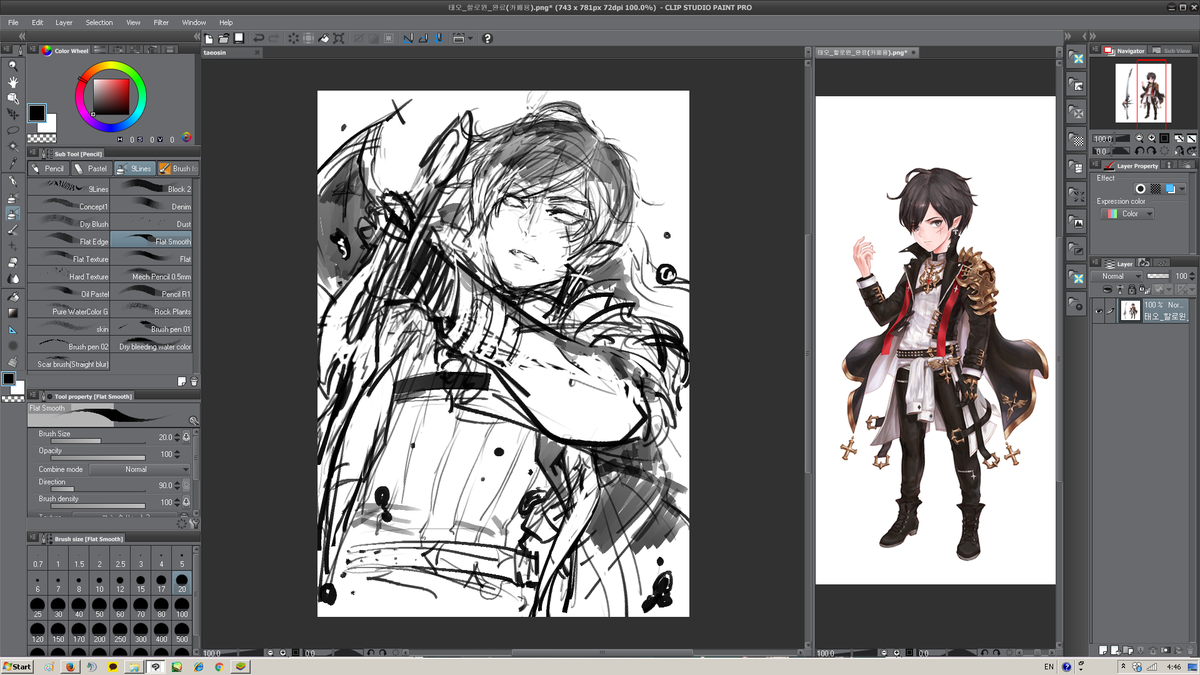Click the Save icon in command bar
This screenshot has height=675, width=1200.
coord(239,38)
